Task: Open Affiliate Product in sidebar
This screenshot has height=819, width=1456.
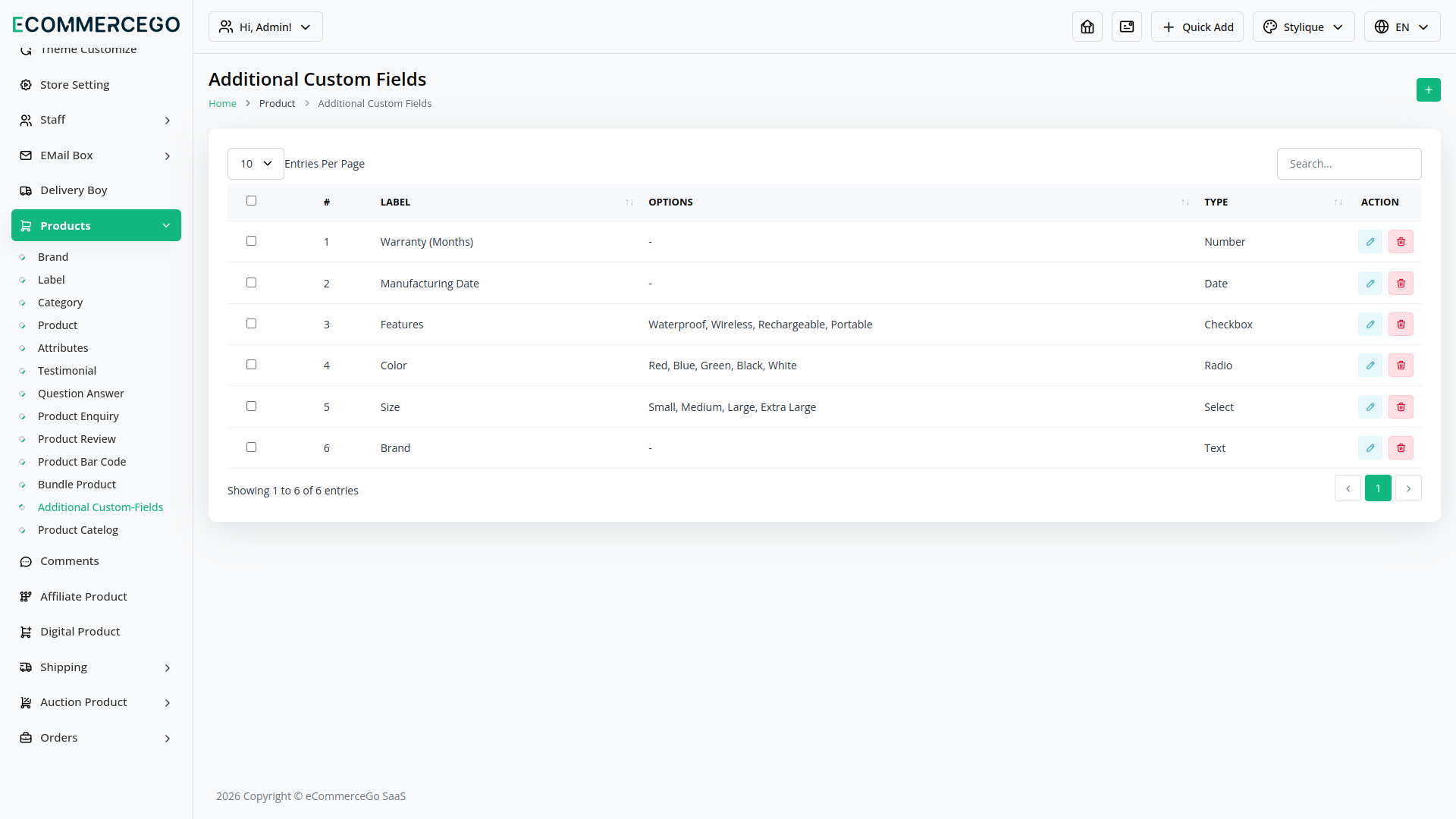Action: tap(96, 597)
